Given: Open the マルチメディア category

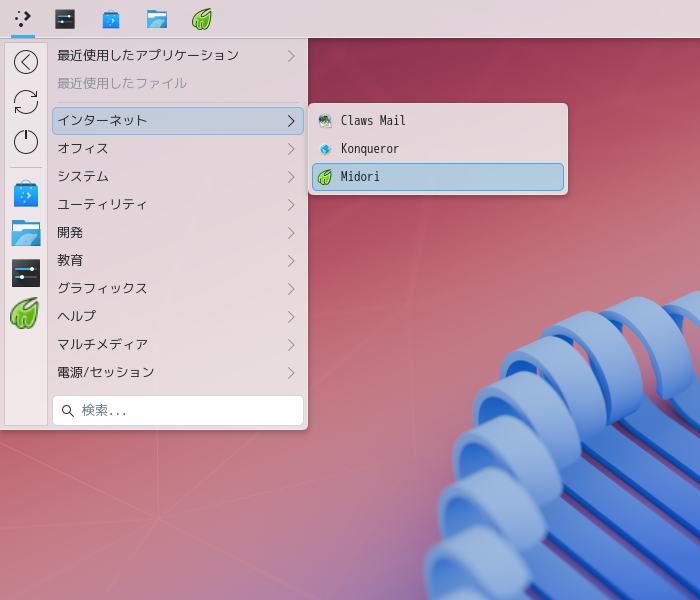Looking at the screenshot, I should click(178, 345).
